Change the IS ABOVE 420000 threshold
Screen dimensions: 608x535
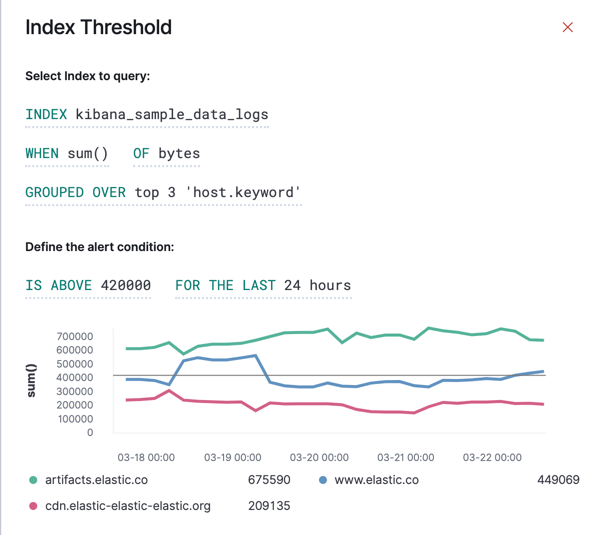click(88, 286)
